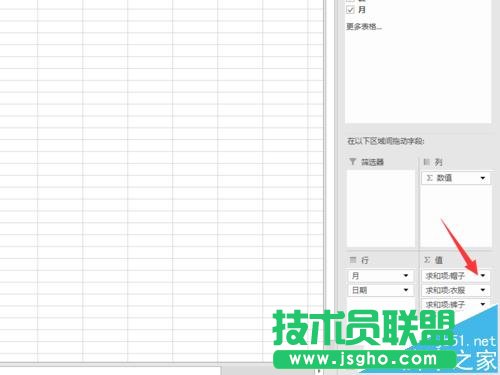This screenshot has width=500, height=375.
Task: Select the 求和项:衣服 field text
Action: pyautogui.click(x=445, y=290)
